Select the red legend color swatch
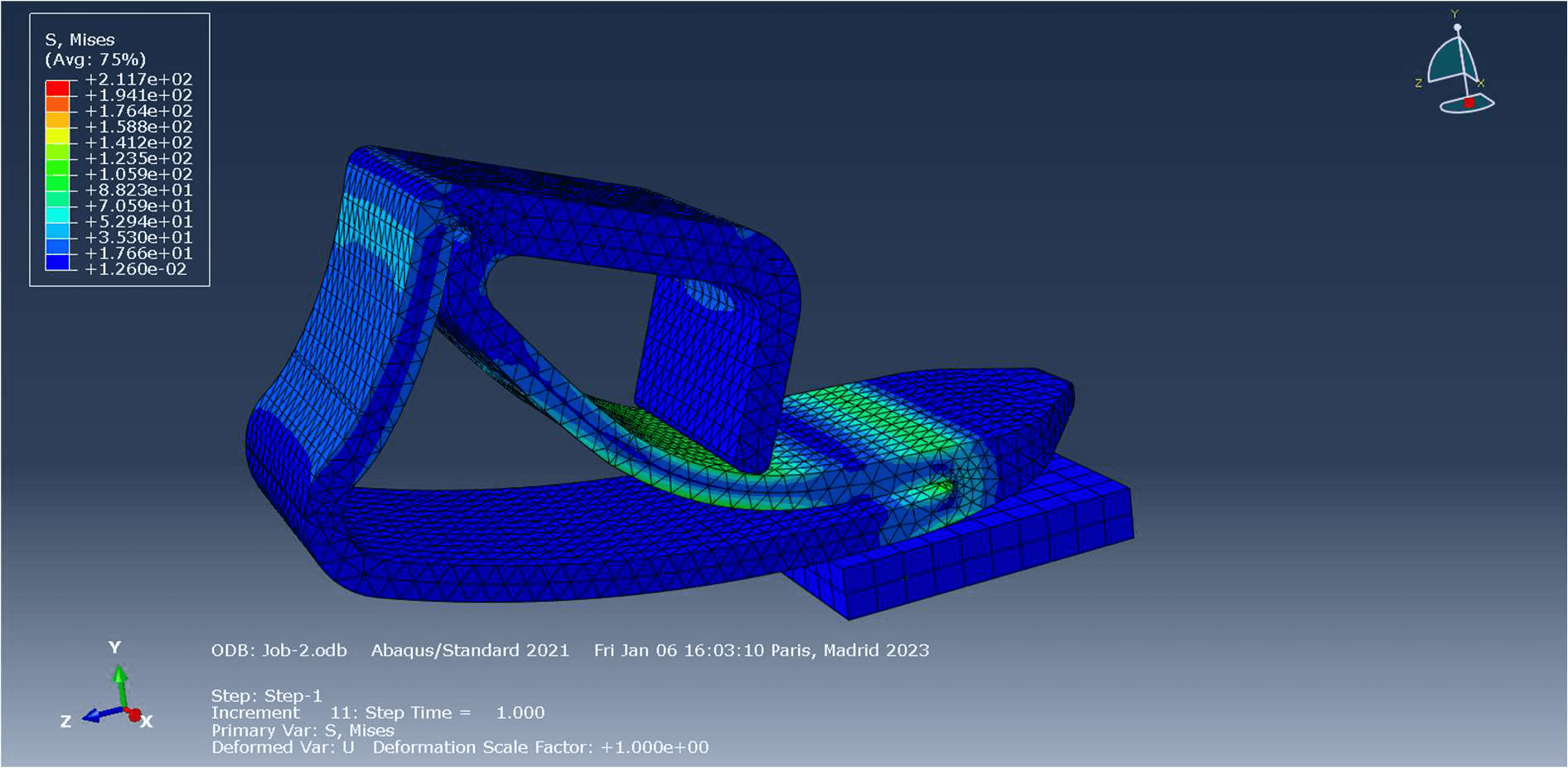The width and height of the screenshot is (1568, 768). click(x=57, y=88)
